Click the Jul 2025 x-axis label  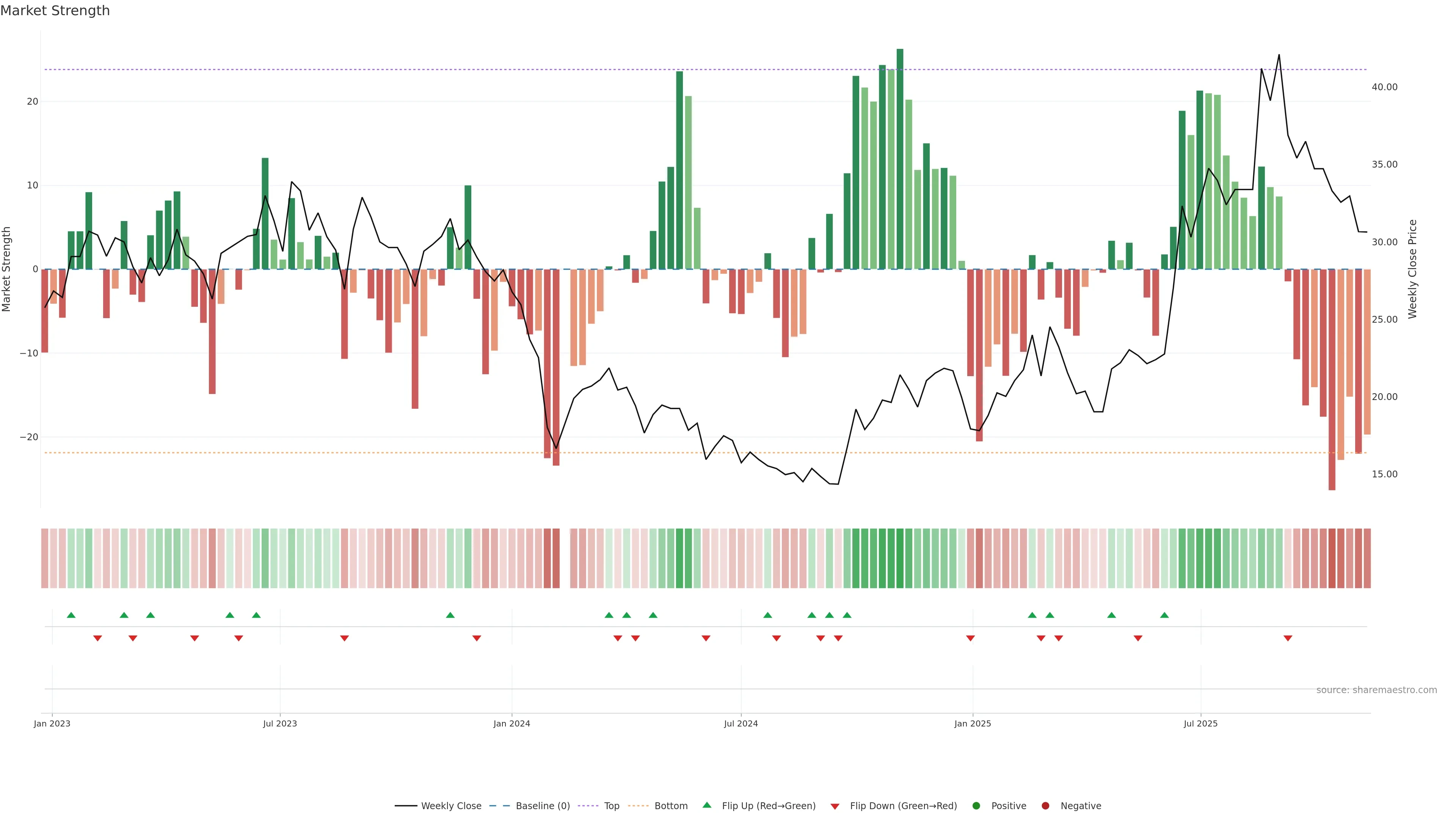tap(1200, 723)
